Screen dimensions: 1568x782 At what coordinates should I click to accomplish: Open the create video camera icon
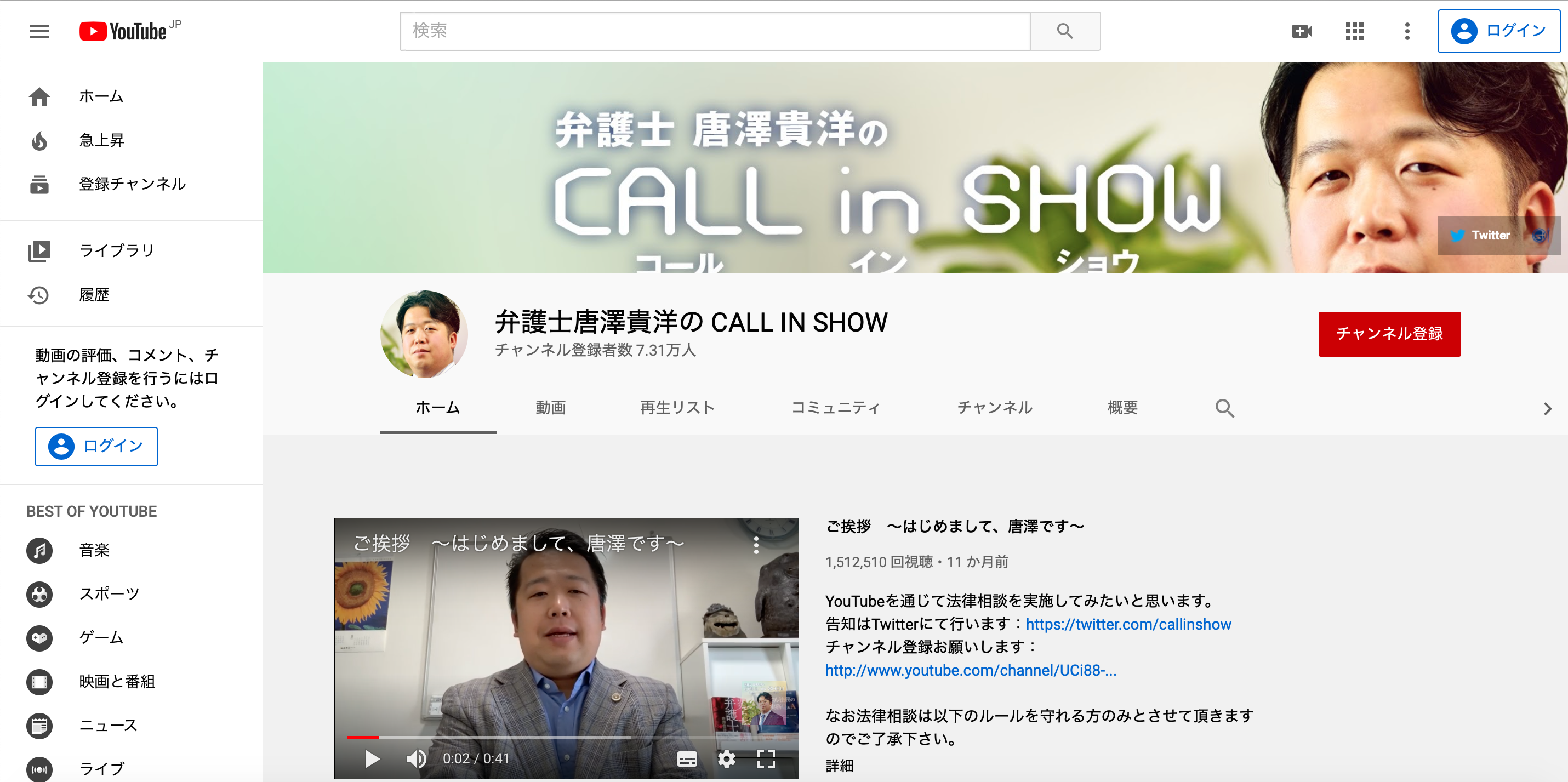click(x=1302, y=31)
